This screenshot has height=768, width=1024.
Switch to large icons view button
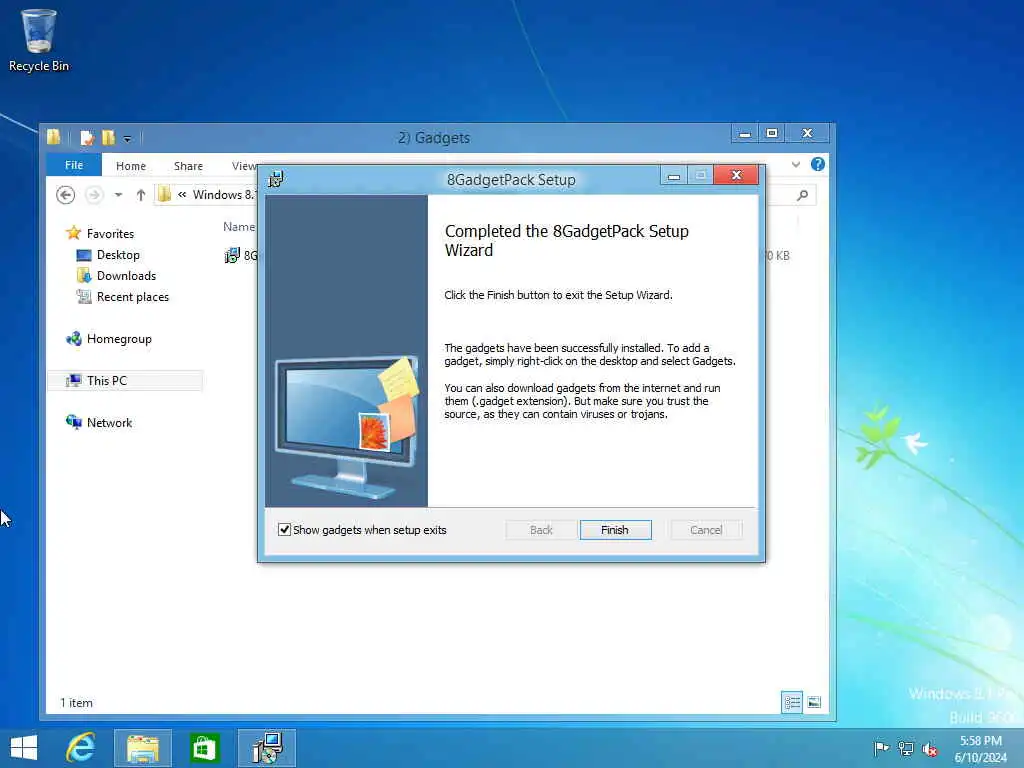click(814, 703)
